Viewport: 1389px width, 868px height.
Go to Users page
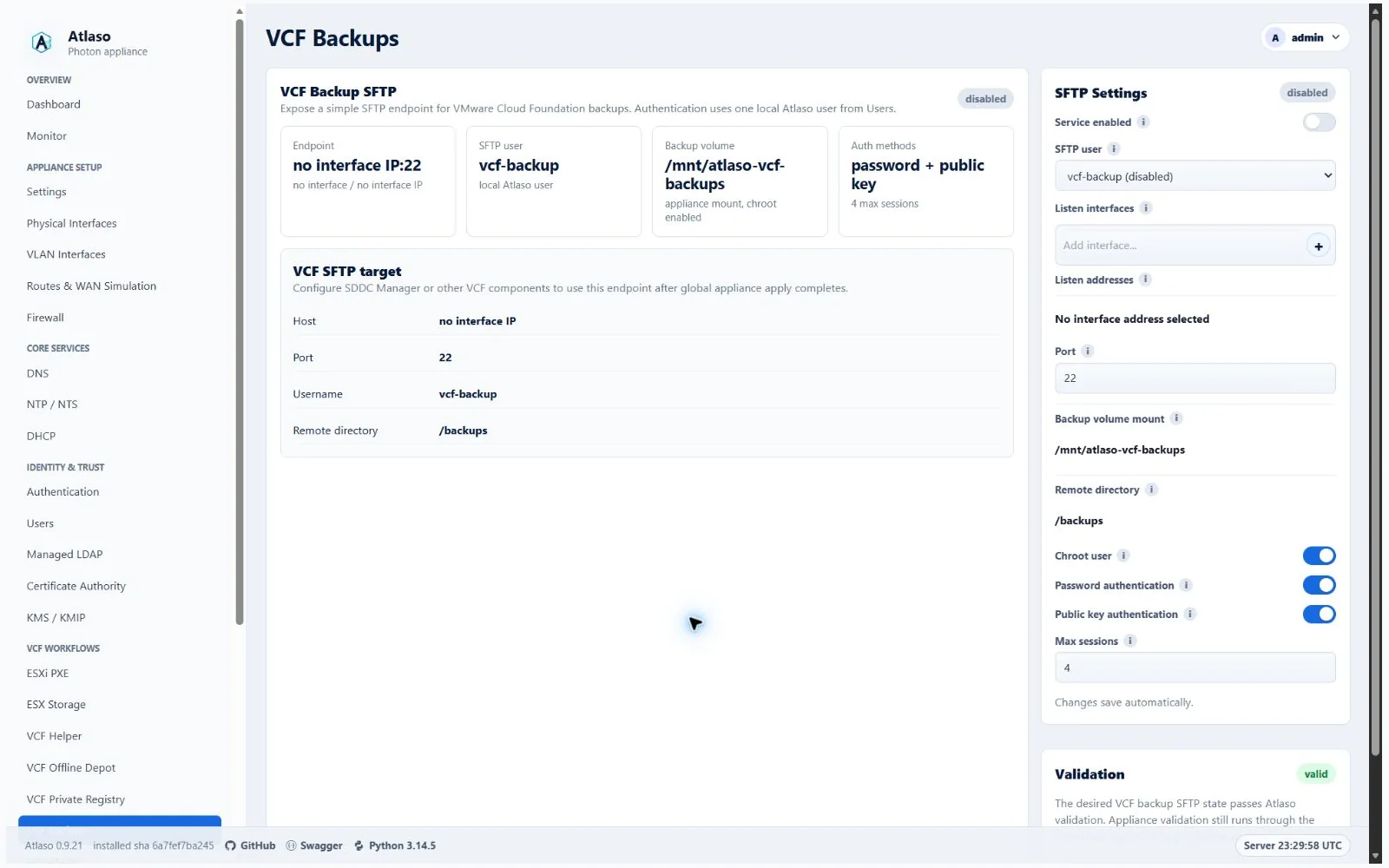pyautogui.click(x=40, y=523)
